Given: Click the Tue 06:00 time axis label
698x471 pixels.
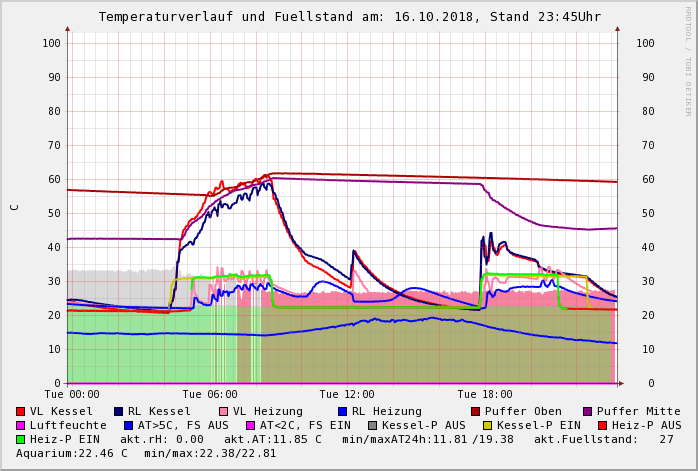Looking at the screenshot, I should [x=210, y=395].
